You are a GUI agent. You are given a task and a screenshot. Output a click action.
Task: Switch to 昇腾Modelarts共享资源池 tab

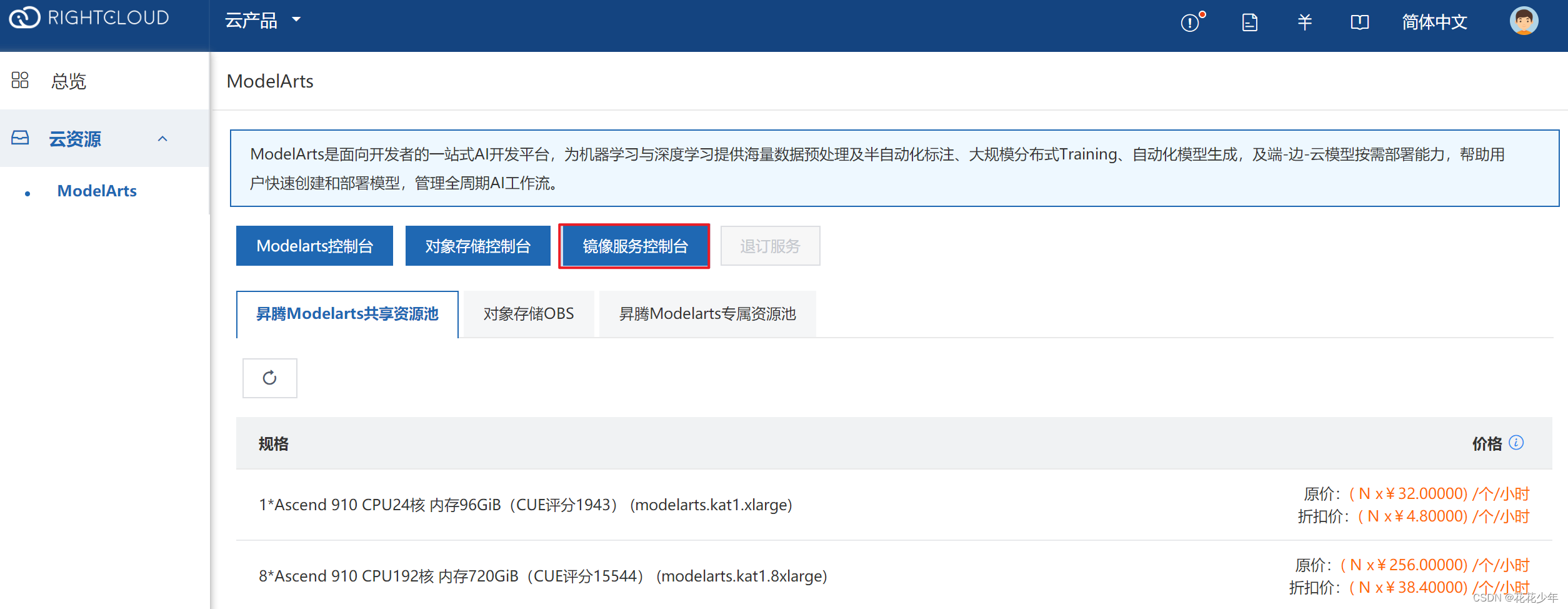tap(347, 314)
